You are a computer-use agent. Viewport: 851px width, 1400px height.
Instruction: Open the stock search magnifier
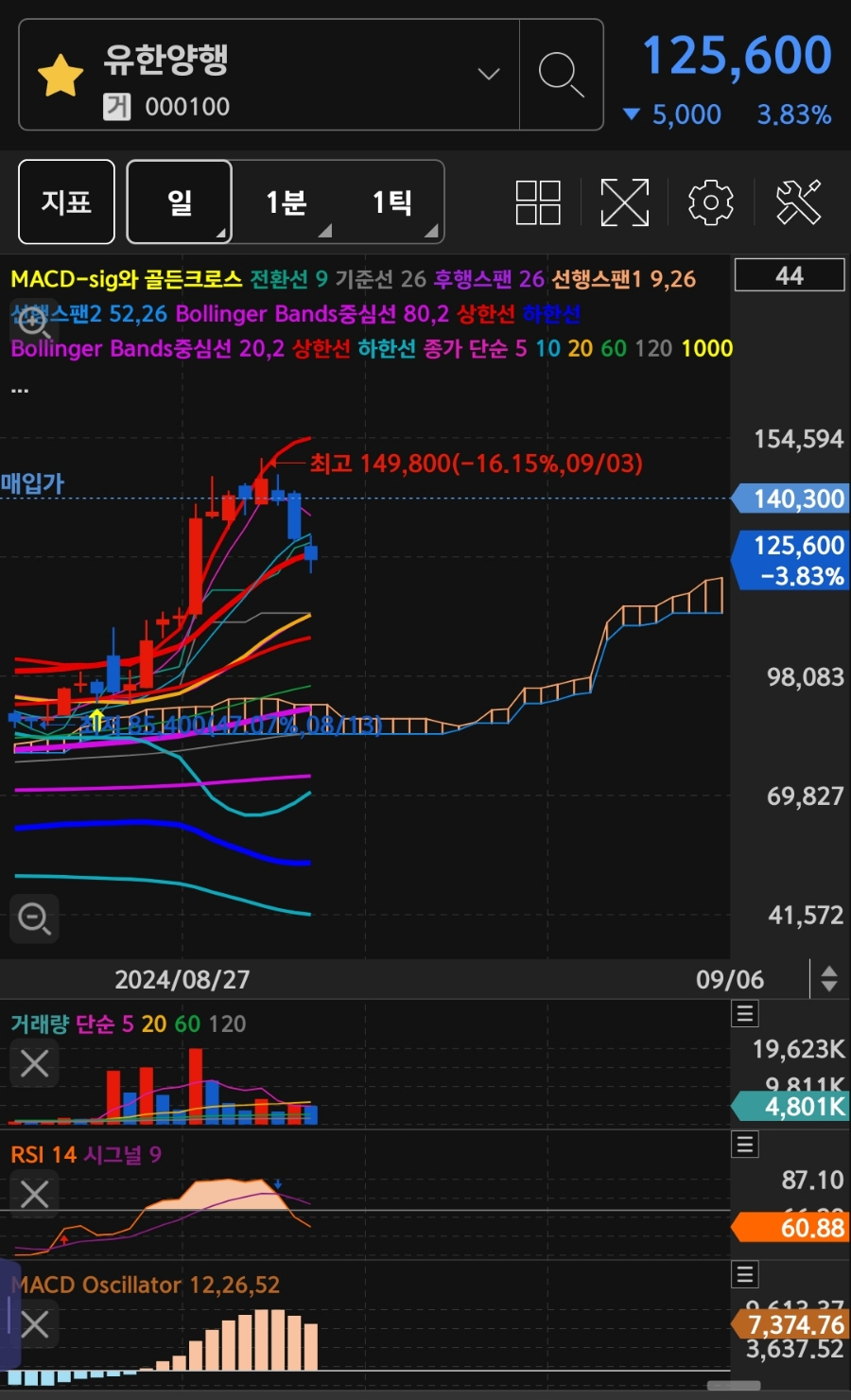coord(561,74)
